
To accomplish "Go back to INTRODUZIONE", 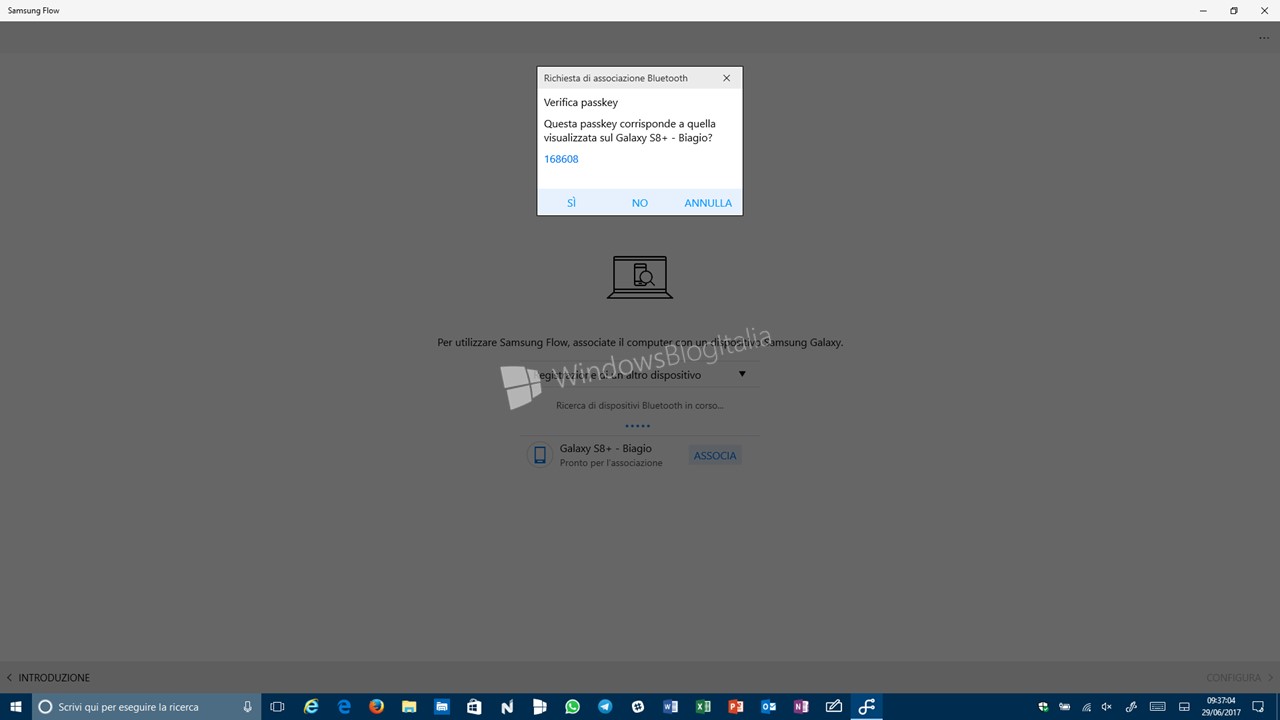I will [x=48, y=678].
